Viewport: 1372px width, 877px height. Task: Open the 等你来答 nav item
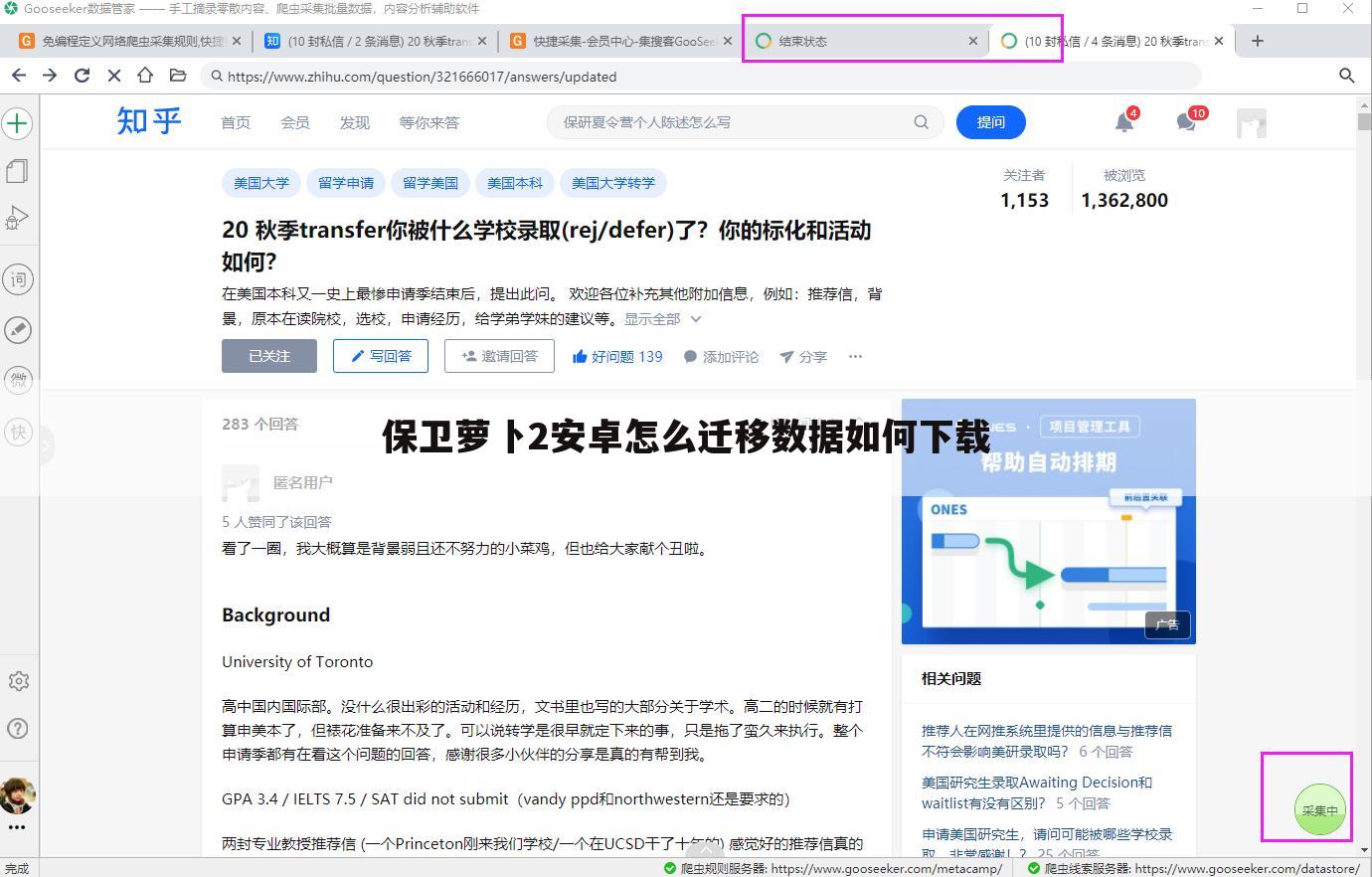429,122
